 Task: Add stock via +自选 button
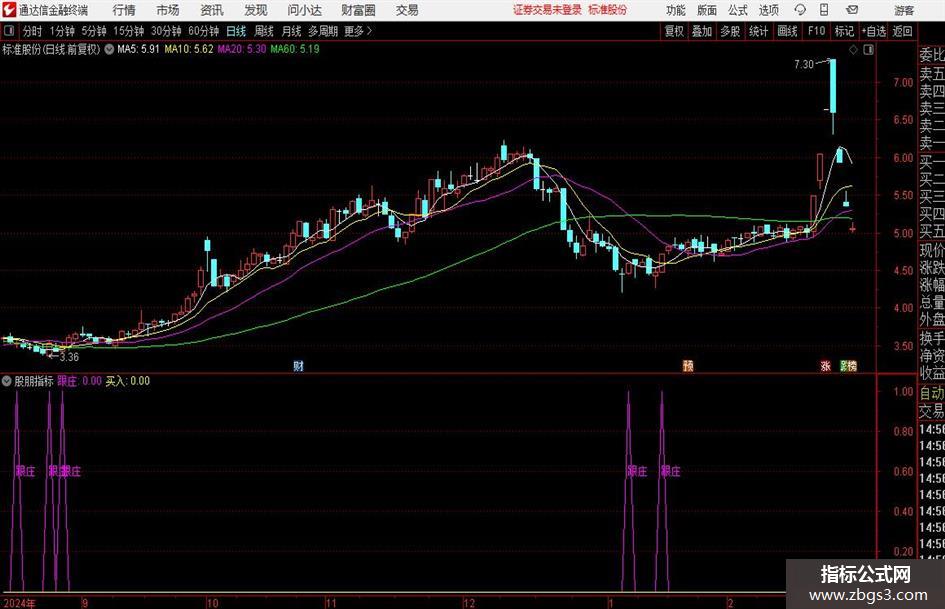pos(874,31)
